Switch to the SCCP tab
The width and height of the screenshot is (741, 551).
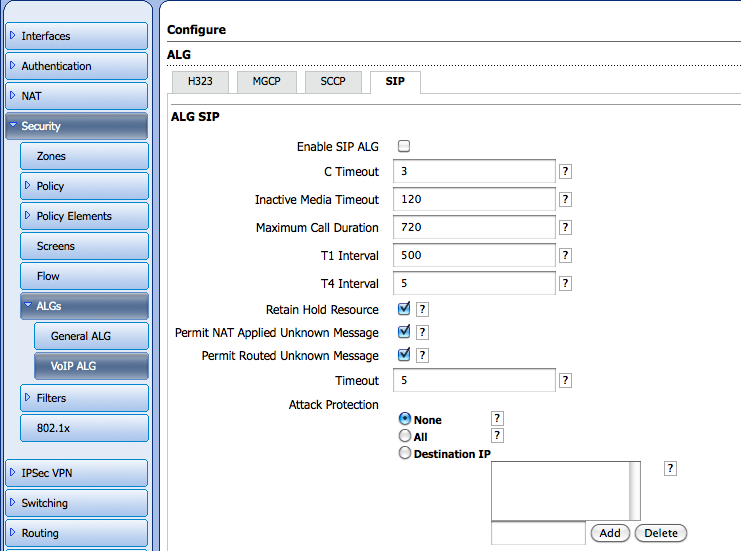click(x=333, y=82)
